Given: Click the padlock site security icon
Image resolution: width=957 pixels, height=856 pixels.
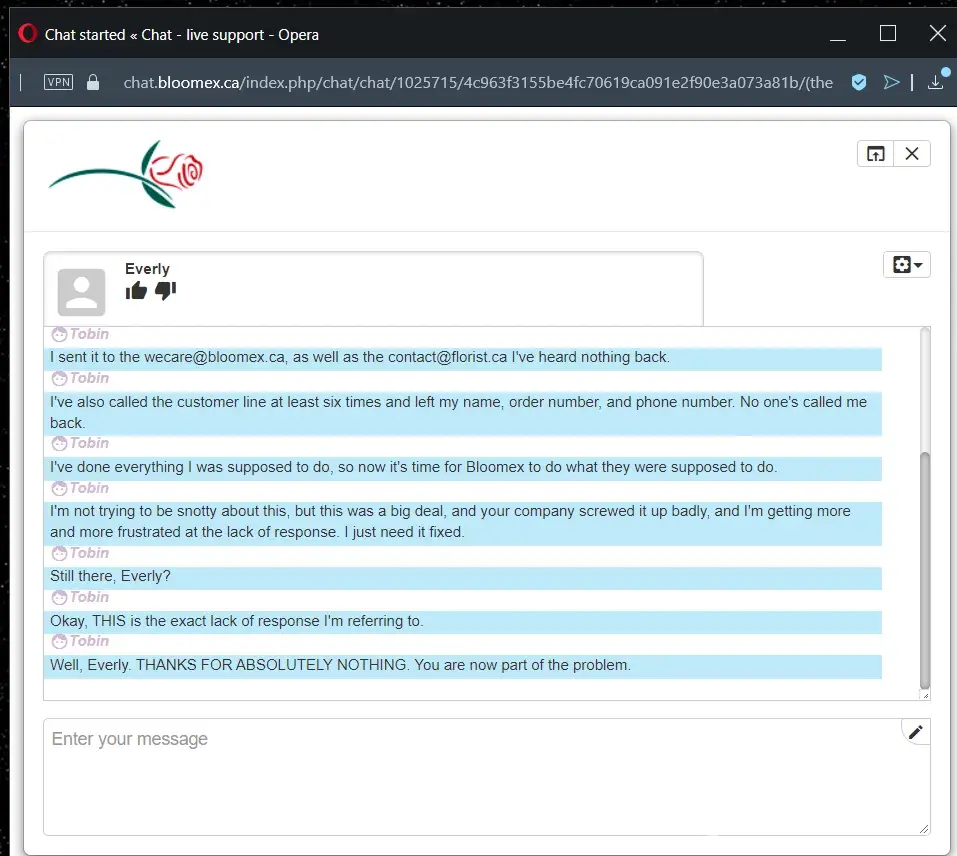Looking at the screenshot, I should click(x=93, y=82).
